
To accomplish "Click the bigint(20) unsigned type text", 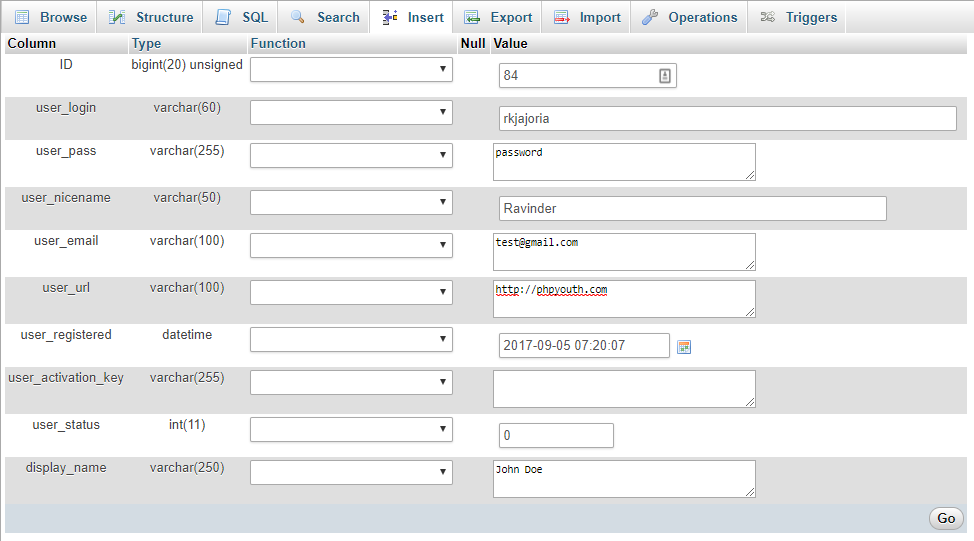I will [187, 65].
